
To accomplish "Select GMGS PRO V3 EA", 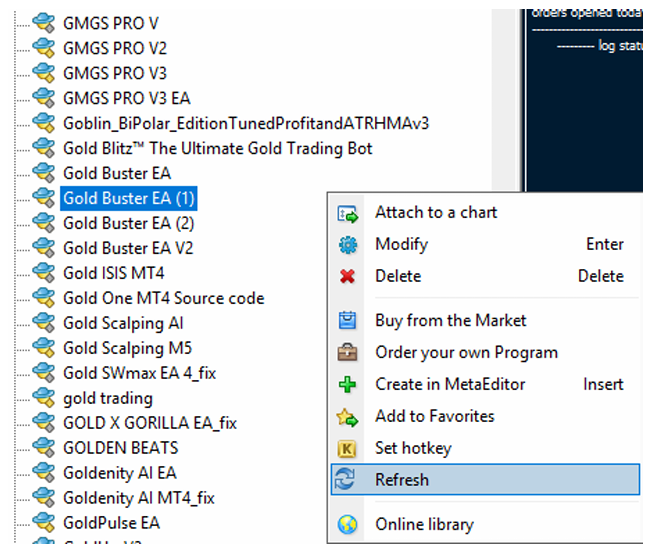I will [127, 98].
